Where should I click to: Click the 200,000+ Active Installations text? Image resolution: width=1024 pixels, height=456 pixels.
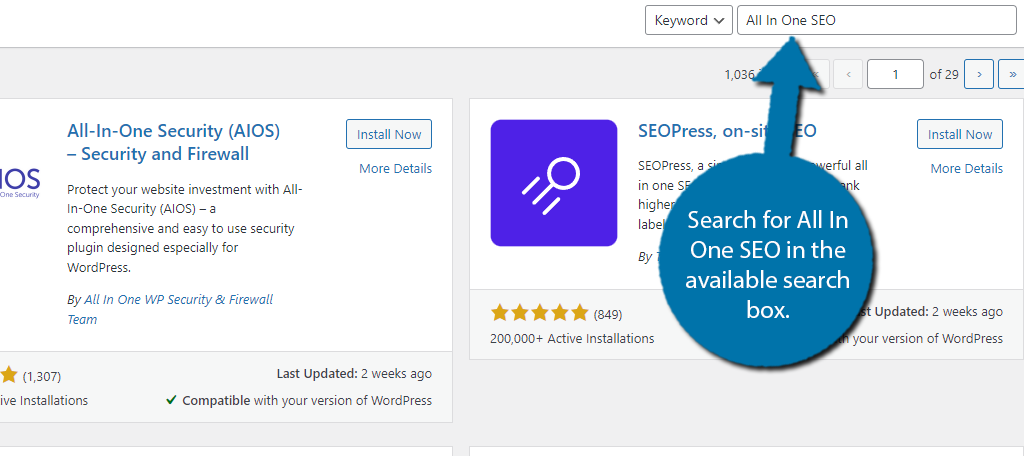pos(572,338)
